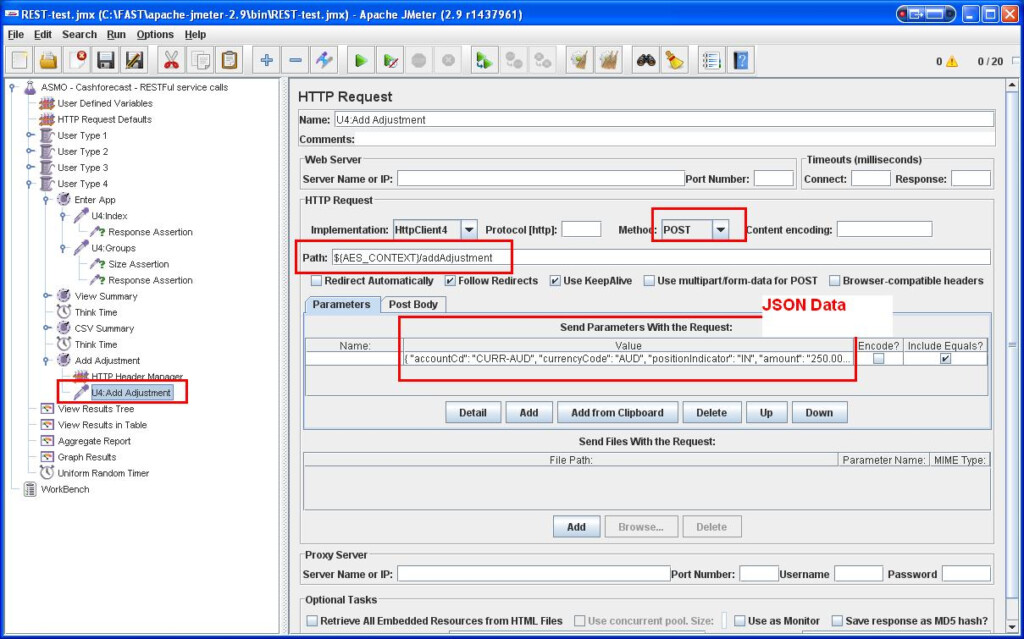Open the Method POST dropdown
The width and height of the screenshot is (1024, 639).
coord(720,229)
